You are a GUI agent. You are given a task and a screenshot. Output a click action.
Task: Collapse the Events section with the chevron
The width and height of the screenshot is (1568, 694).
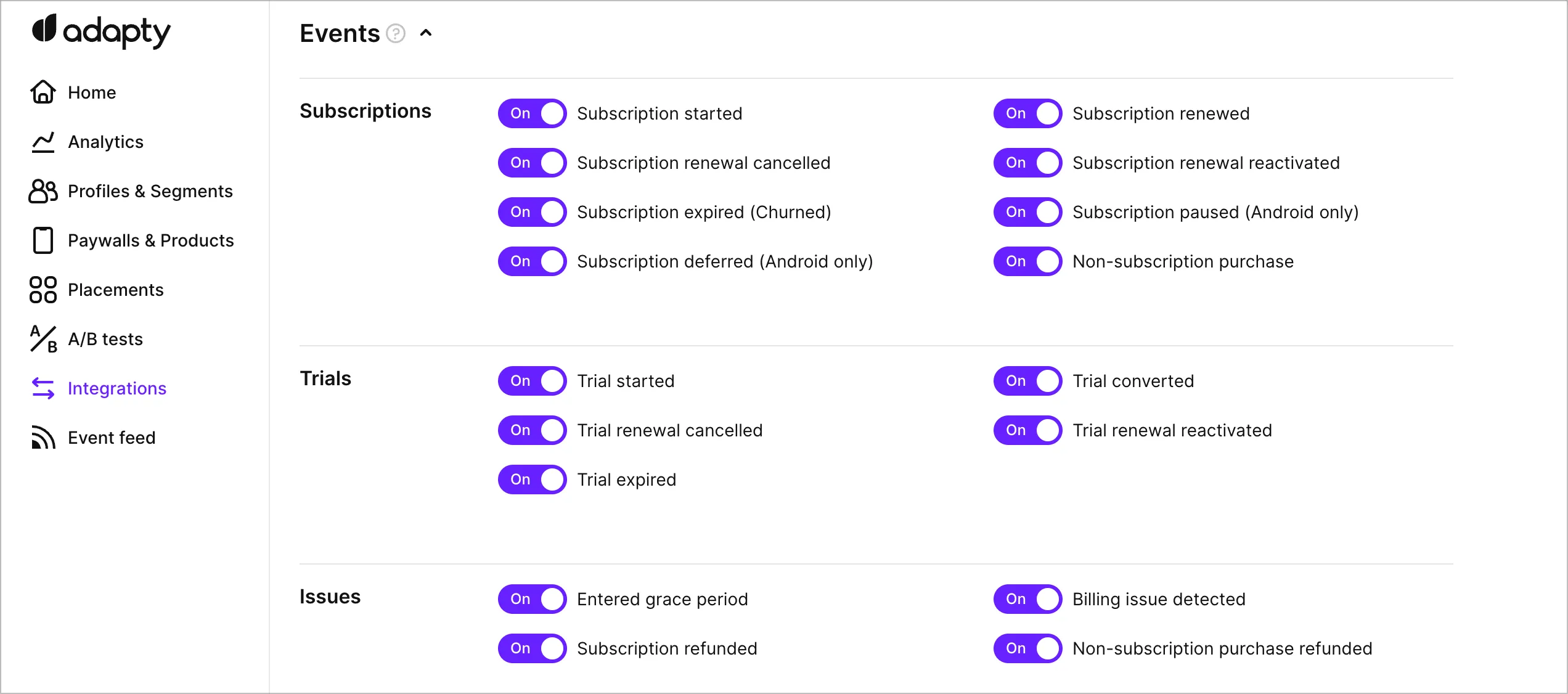tap(426, 33)
